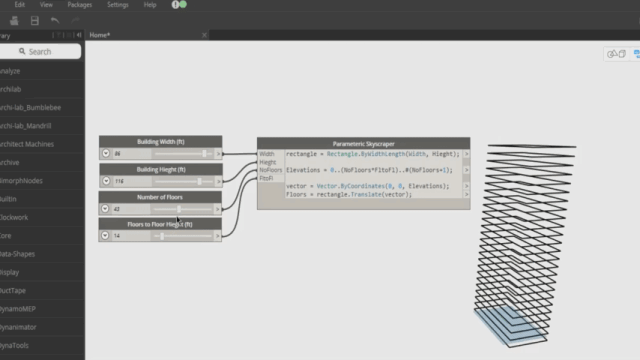The image size is (640, 360).
Task: Click the library Search field
Action: [40, 51]
